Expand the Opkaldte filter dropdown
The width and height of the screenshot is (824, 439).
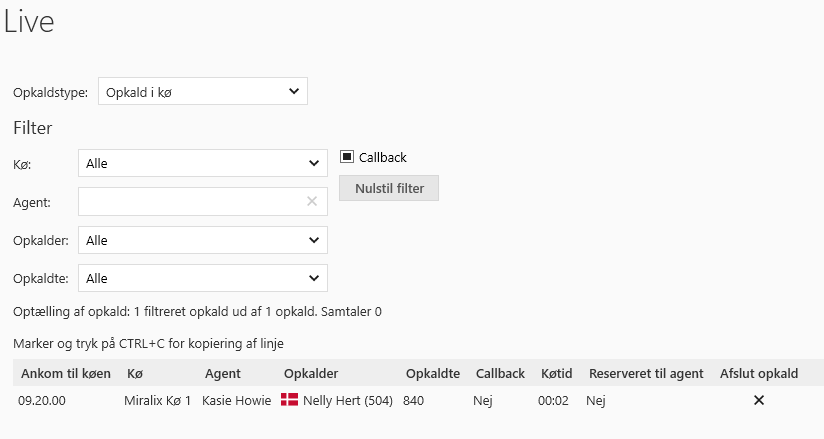[202, 278]
